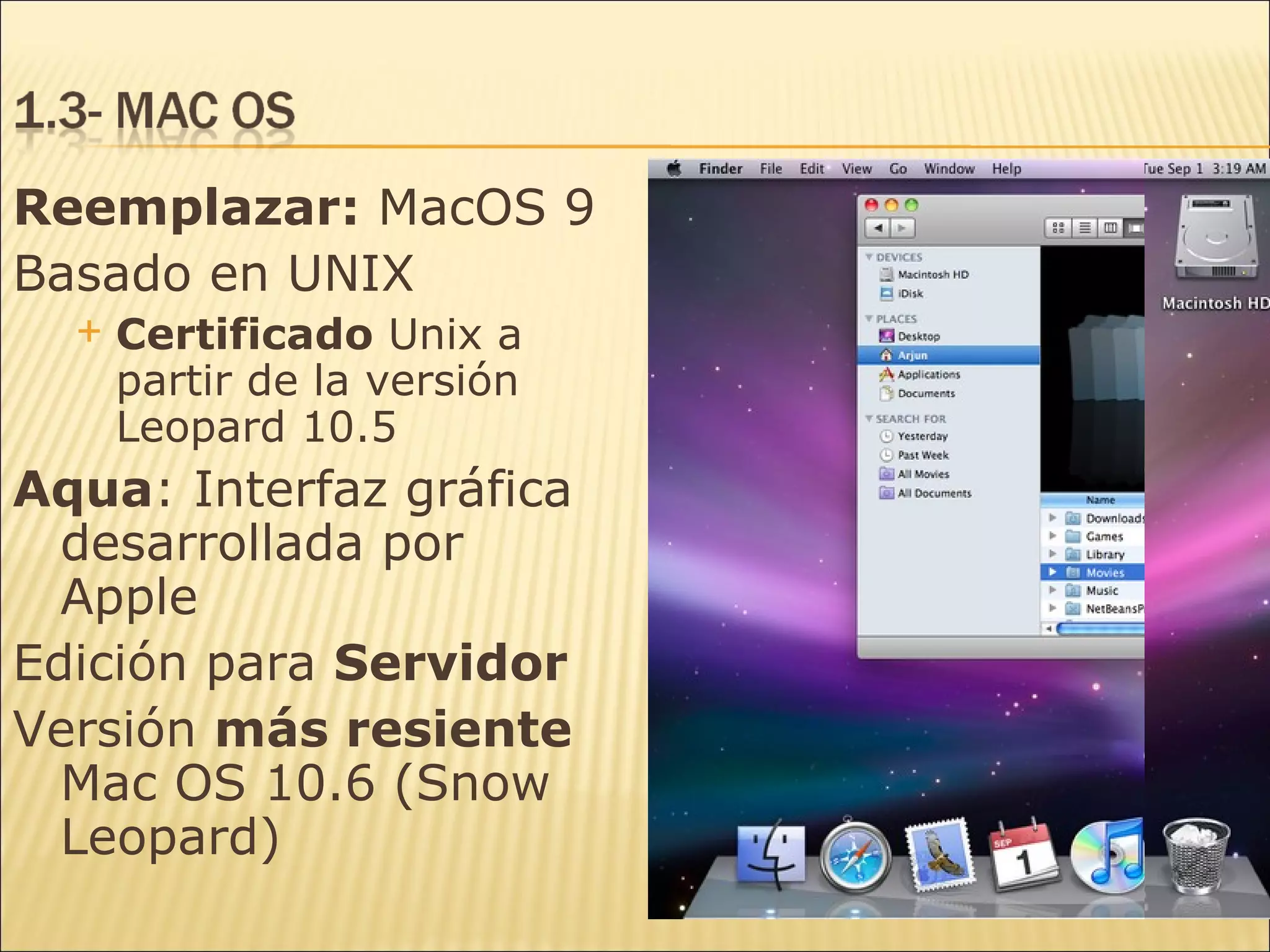Screen dimensions: 1270x952
Task: Select the Music folder row
Action: [x=1093, y=590]
